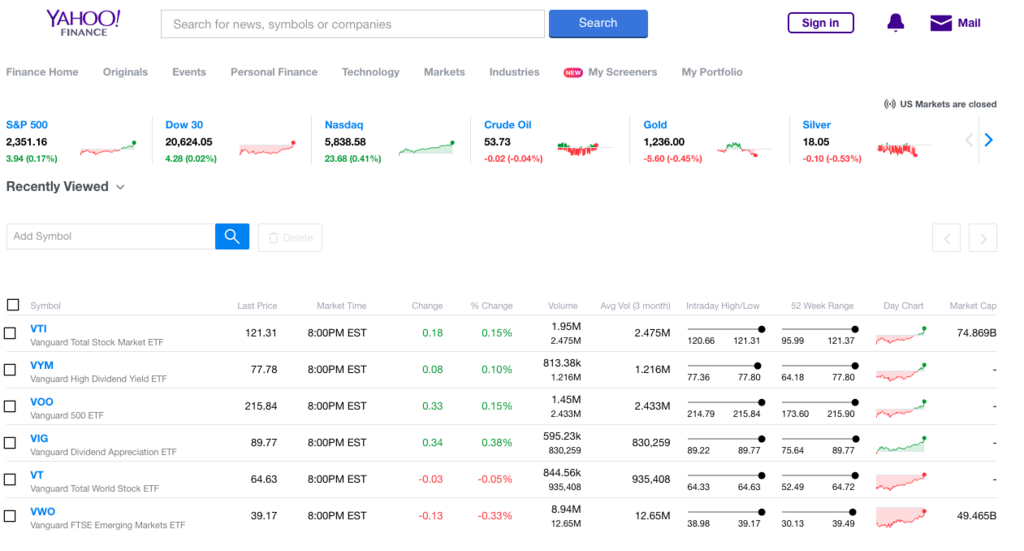Click the magnifier Add Symbol search button

(232, 236)
